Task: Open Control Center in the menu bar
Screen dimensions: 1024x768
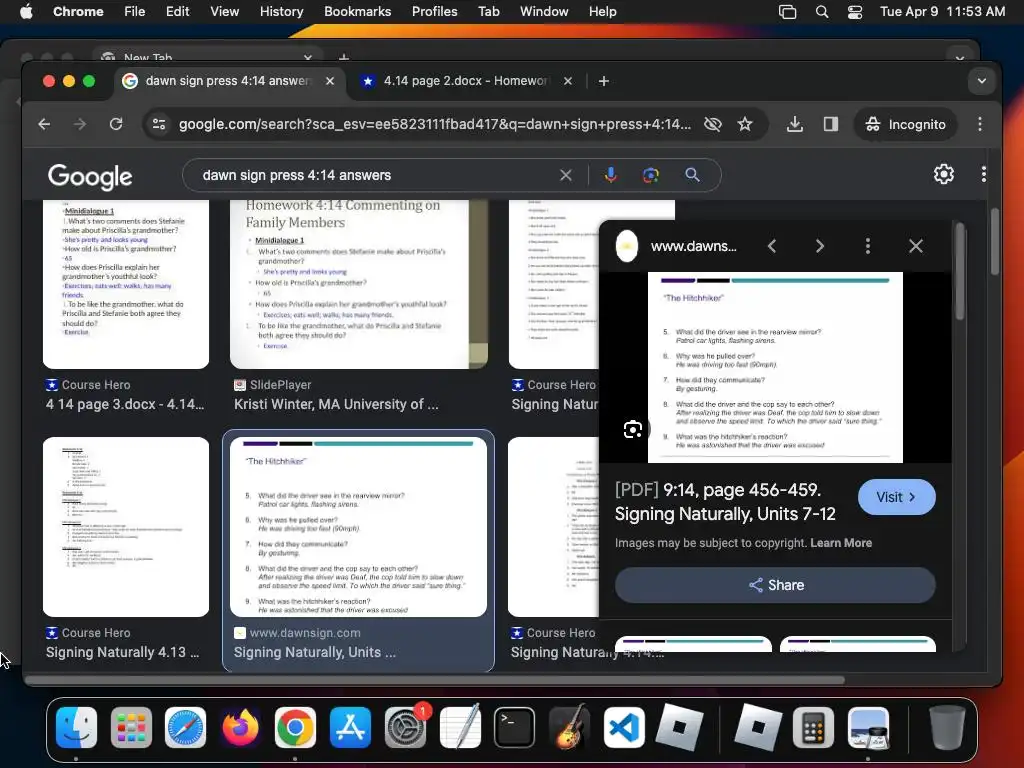Action: tap(854, 11)
